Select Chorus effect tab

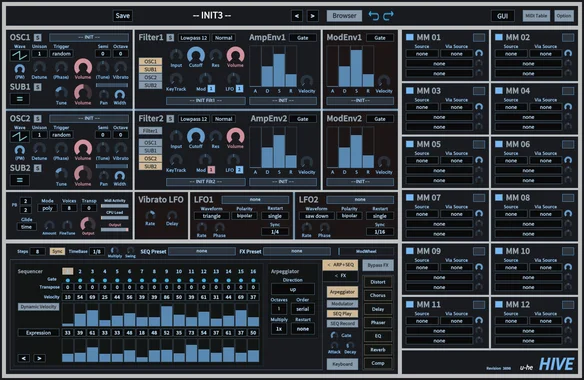point(378,295)
